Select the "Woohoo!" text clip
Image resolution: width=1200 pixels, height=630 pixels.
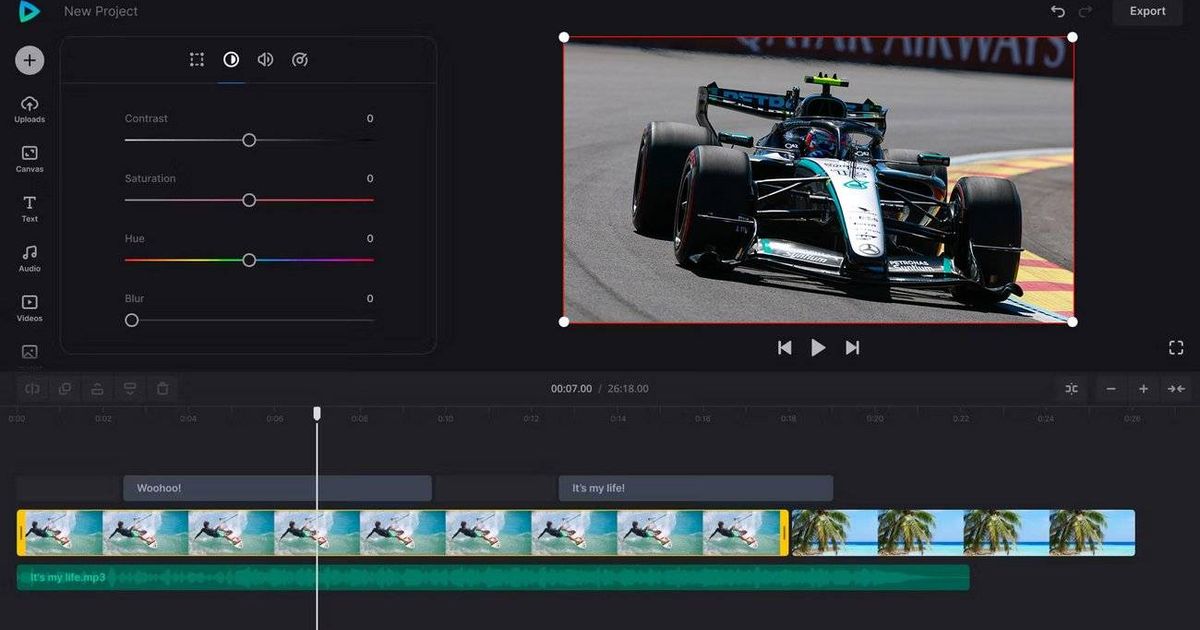(x=277, y=488)
